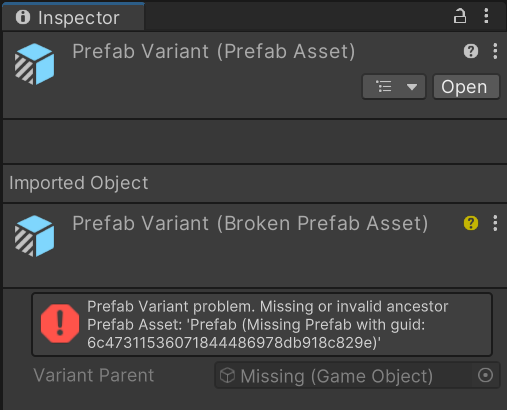Screen dimensions: 507x410
Task: Expand the overrides list dropdown
Action: point(394,87)
